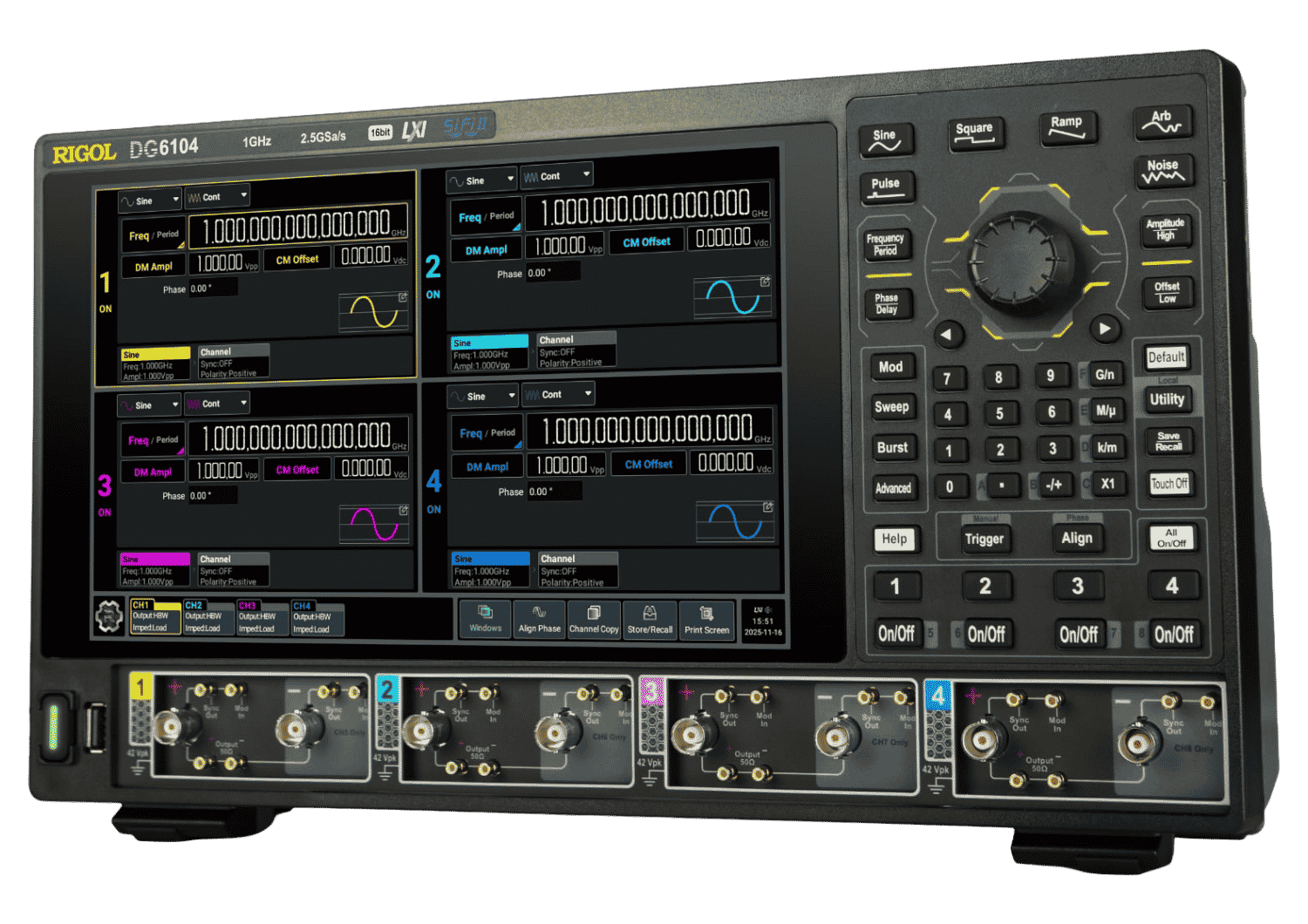The width and height of the screenshot is (1308, 924).
Task: Select the CH1 tab in status bar
Action: tap(155, 616)
